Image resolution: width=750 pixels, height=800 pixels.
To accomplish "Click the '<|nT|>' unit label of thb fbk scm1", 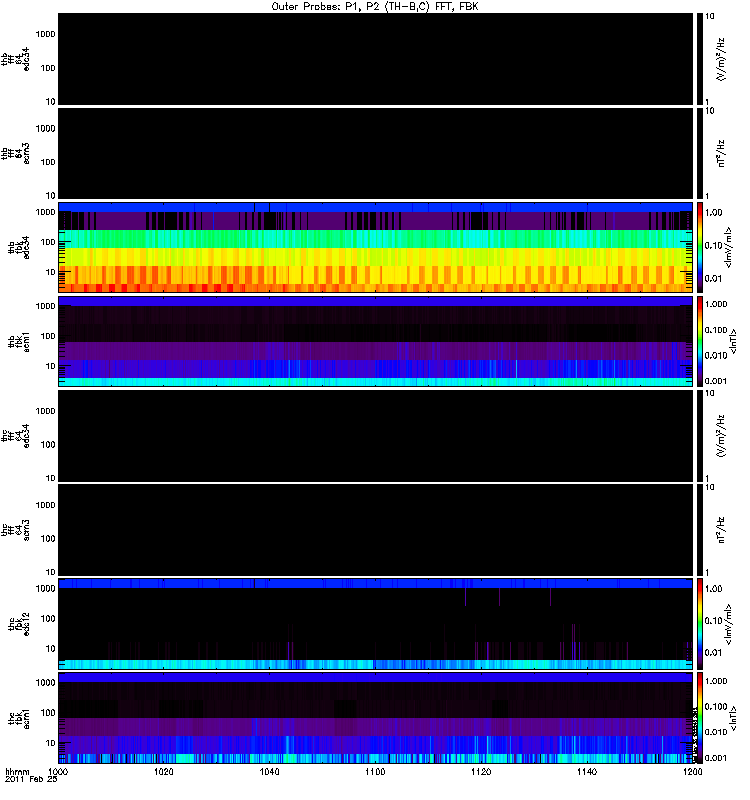I will [733, 341].
